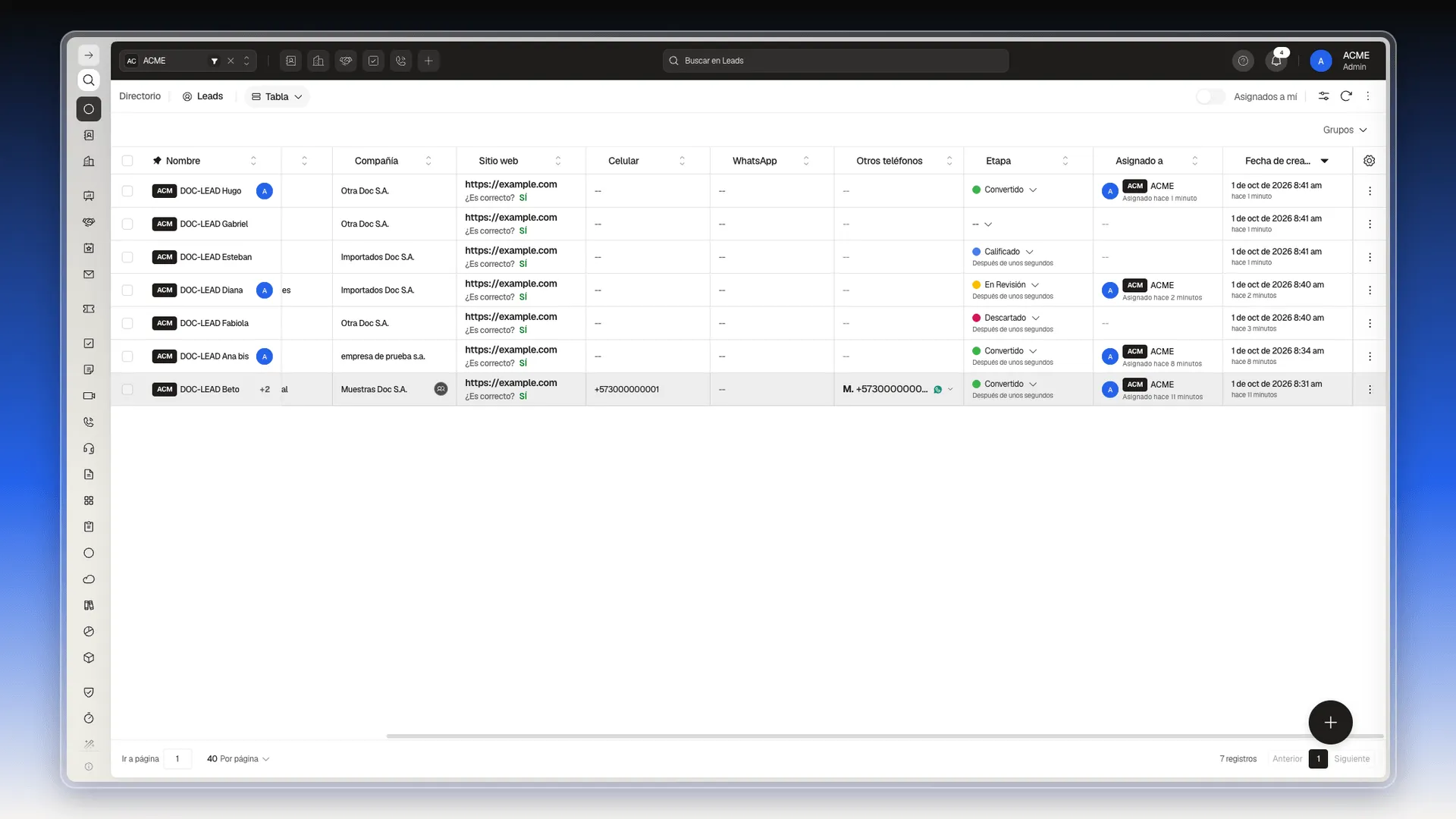This screenshot has height=819, width=1456.
Task: Open the filter sliders icon
Action: (1323, 96)
